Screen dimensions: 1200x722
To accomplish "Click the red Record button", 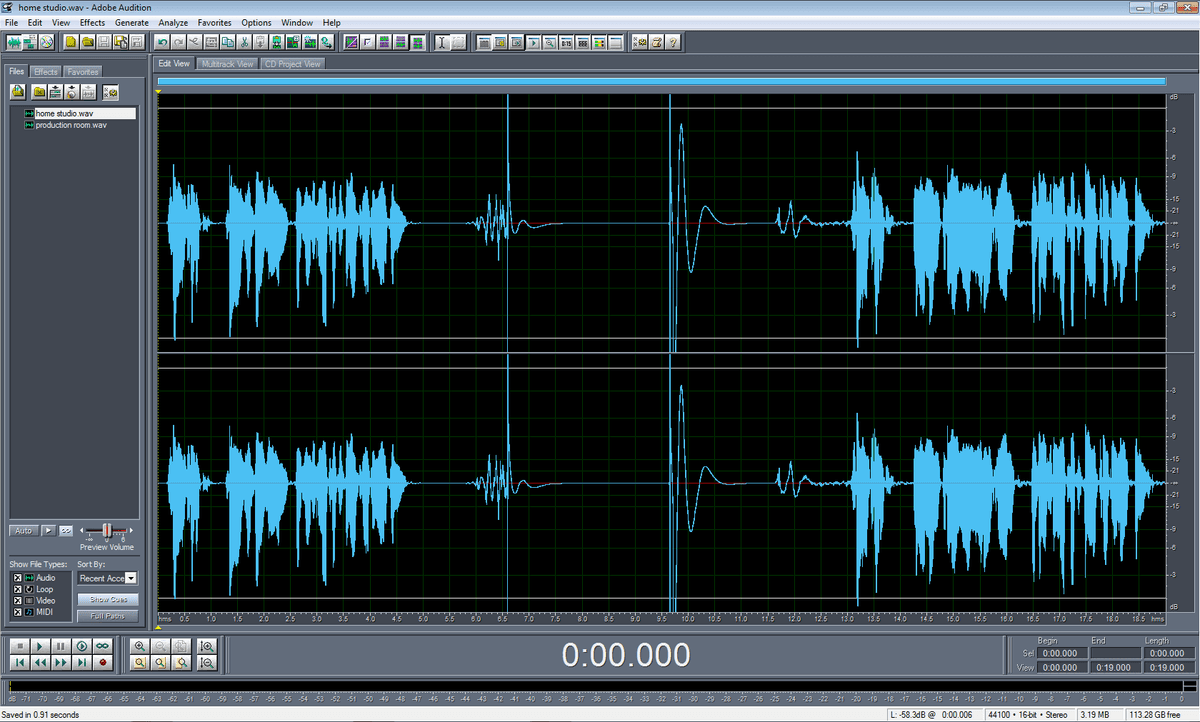I will tap(102, 662).
